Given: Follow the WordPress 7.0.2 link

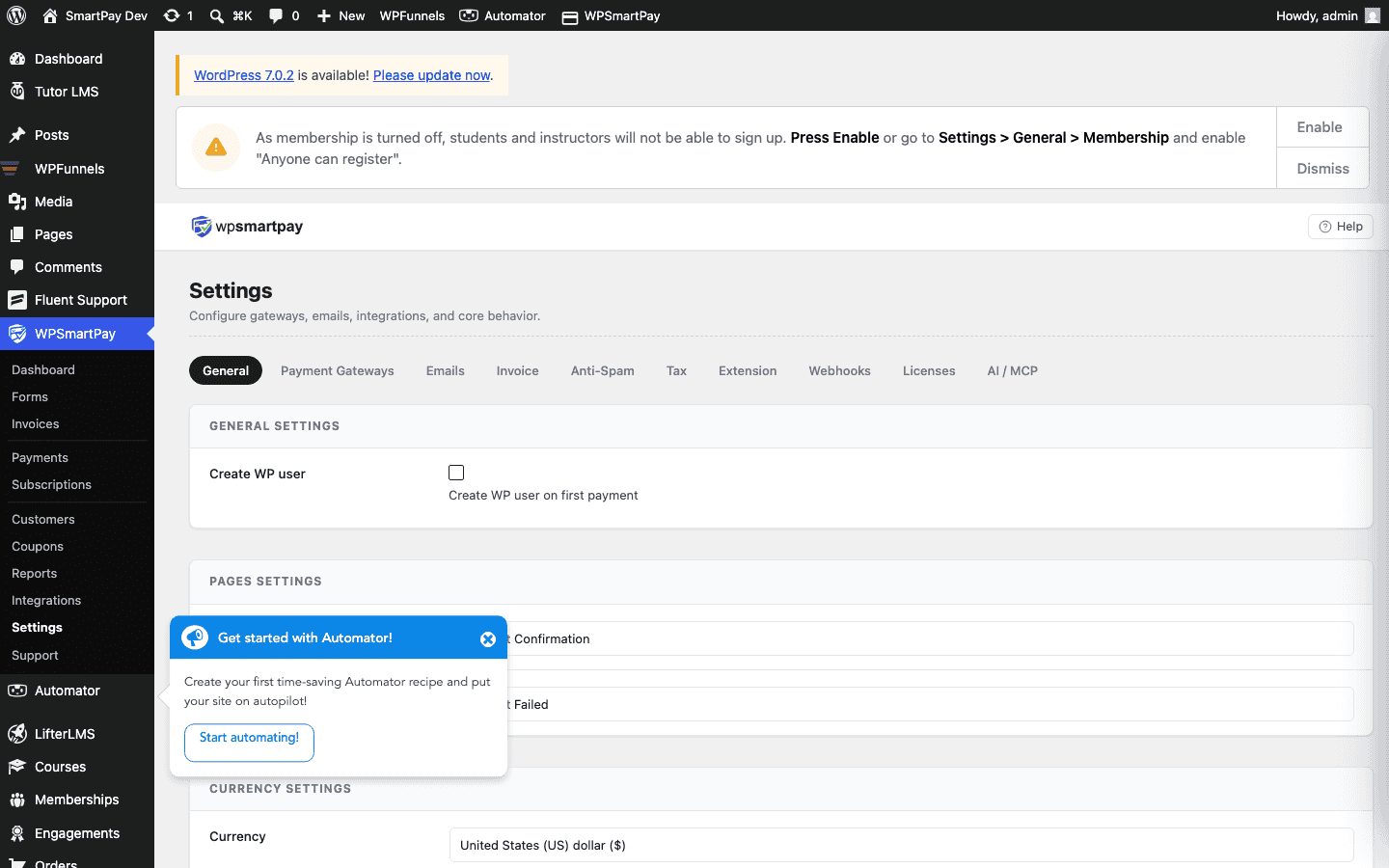Looking at the screenshot, I should click(244, 75).
